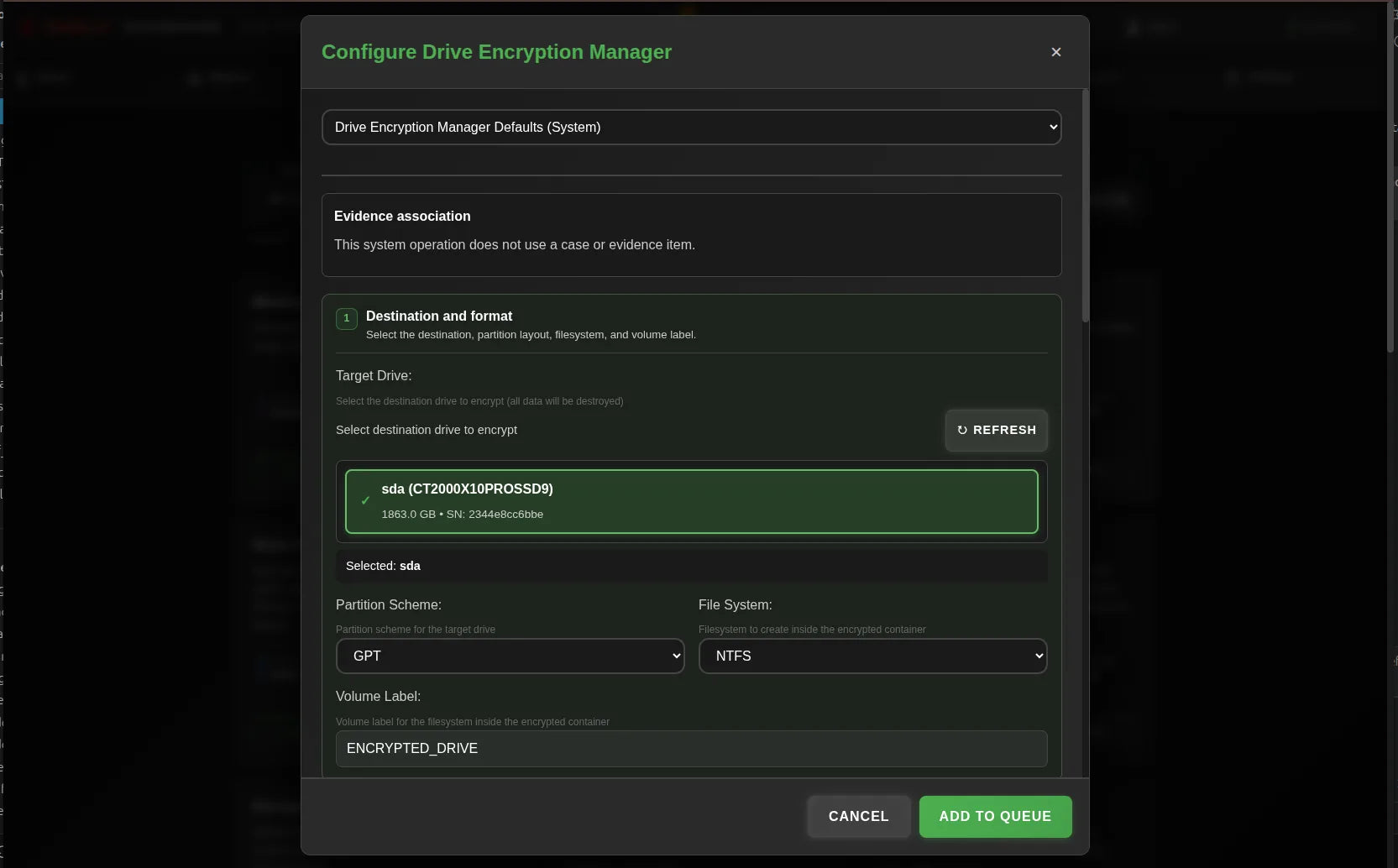Viewport: 1398px width, 868px height.
Task: Click the dialog title 'Configure Drive Encryption Manager'
Action: point(496,52)
